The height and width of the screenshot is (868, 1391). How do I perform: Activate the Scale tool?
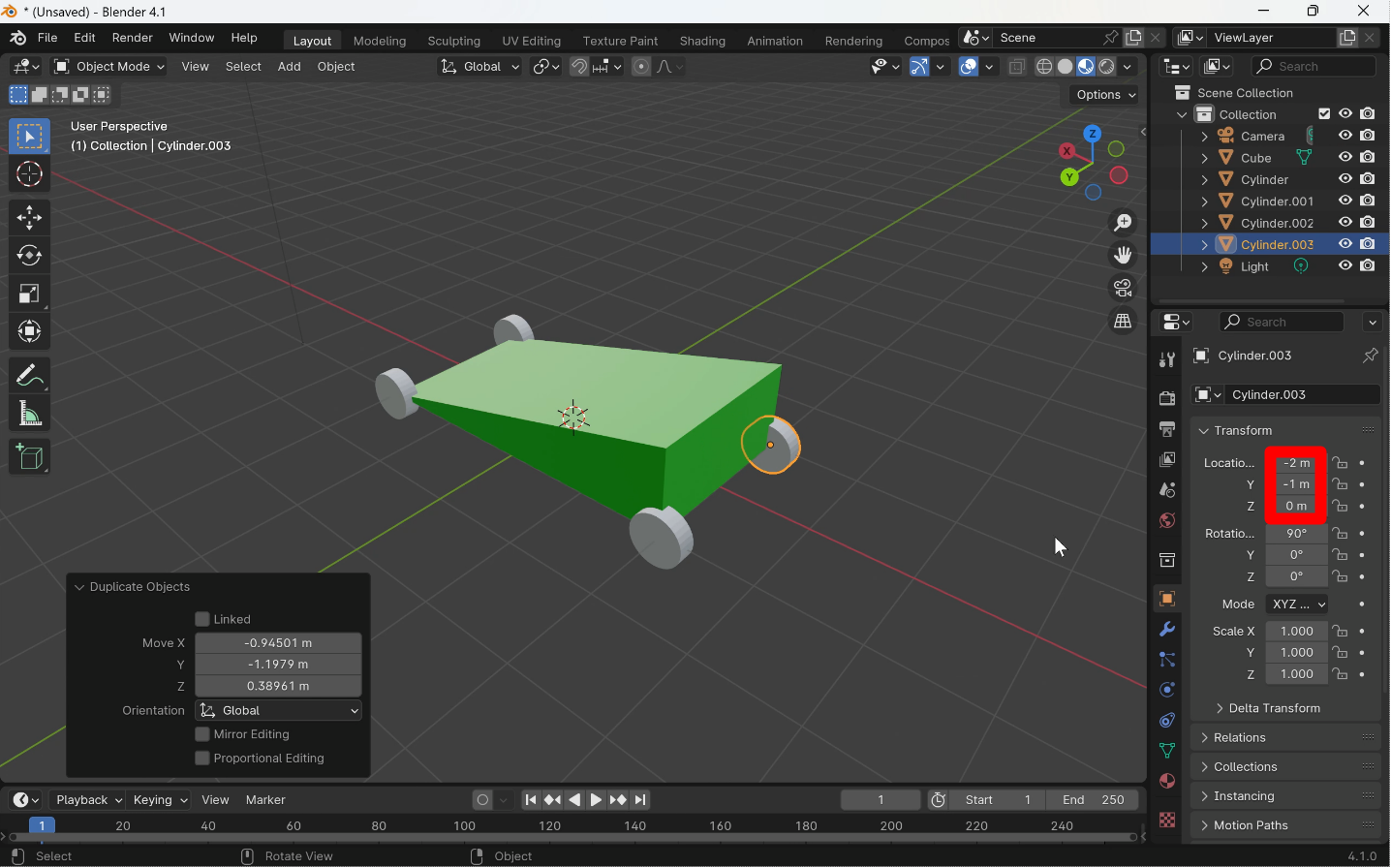pos(29,294)
